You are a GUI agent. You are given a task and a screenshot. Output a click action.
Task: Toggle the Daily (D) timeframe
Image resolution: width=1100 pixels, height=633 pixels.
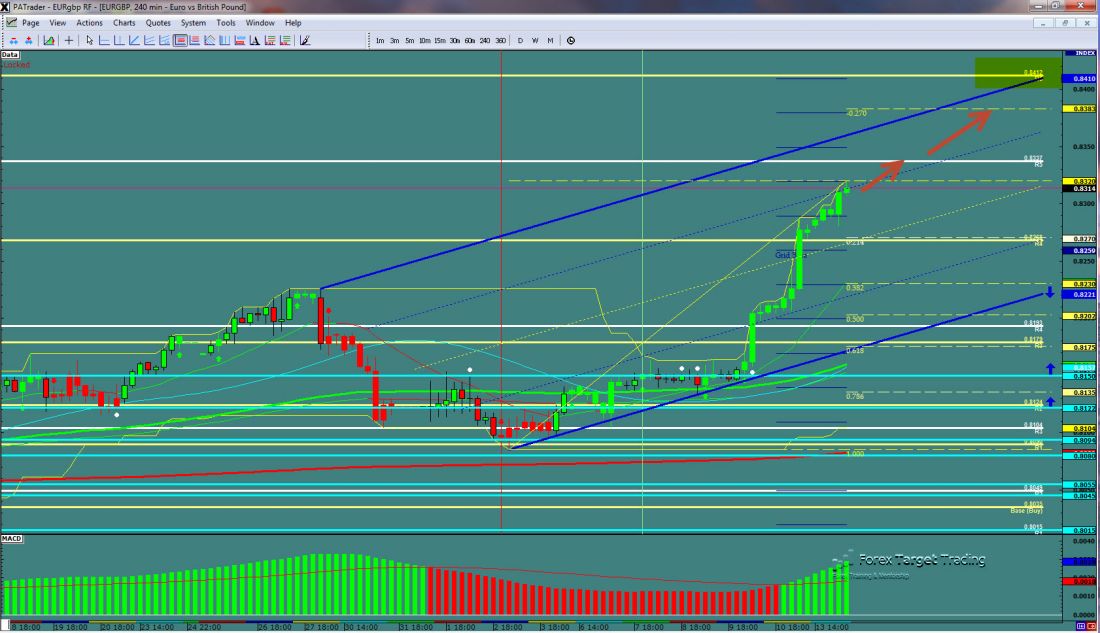pos(520,41)
